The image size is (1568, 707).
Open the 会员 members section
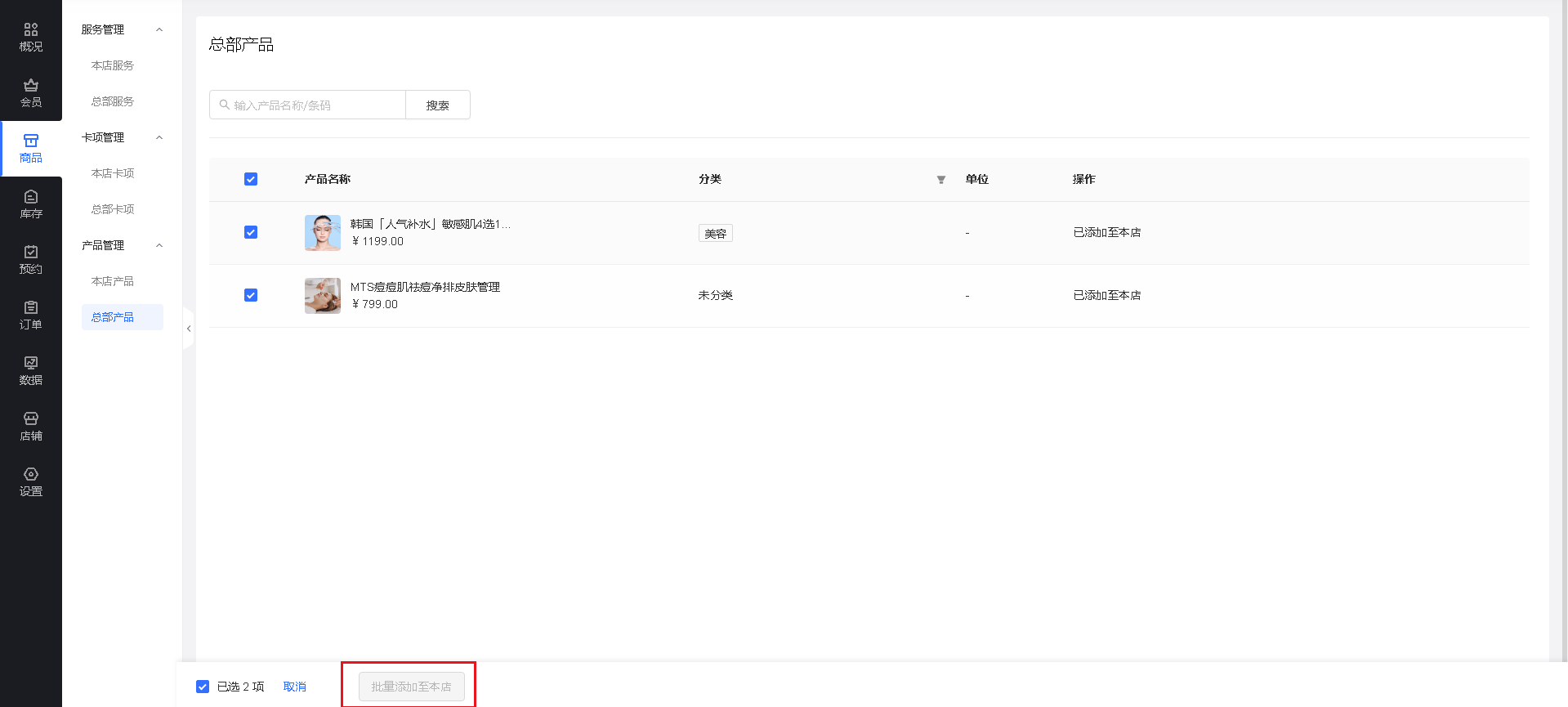[x=31, y=93]
